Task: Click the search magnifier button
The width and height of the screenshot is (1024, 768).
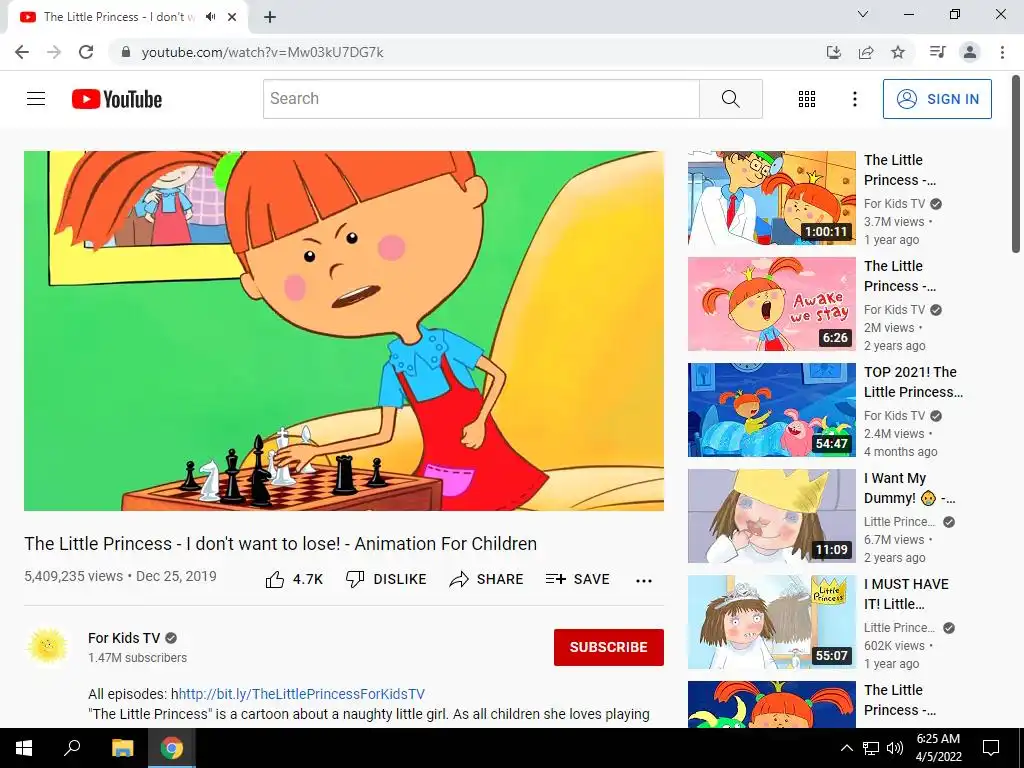Action: (x=731, y=99)
